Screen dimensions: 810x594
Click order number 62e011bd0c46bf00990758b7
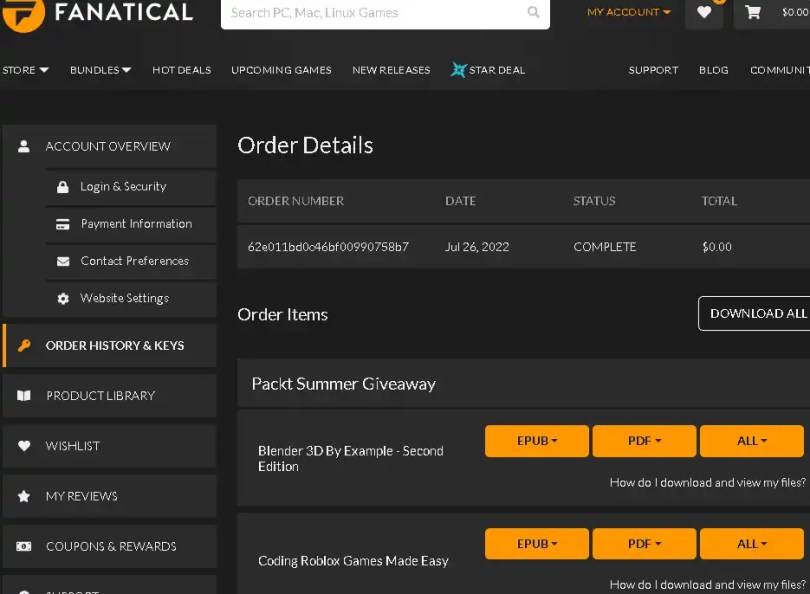coord(328,247)
